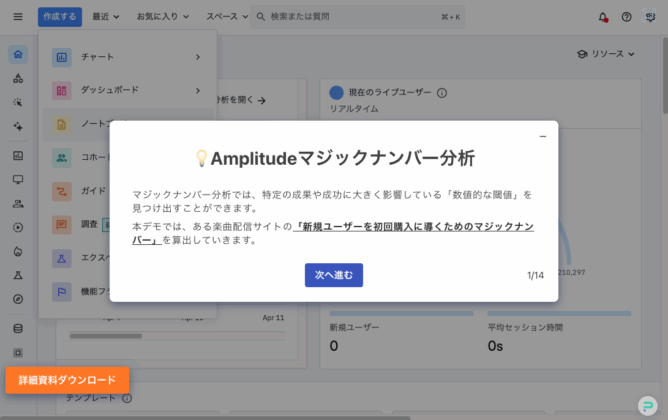Open the AI stars icon in sidebar
The width and height of the screenshot is (668, 420).
coord(18,126)
